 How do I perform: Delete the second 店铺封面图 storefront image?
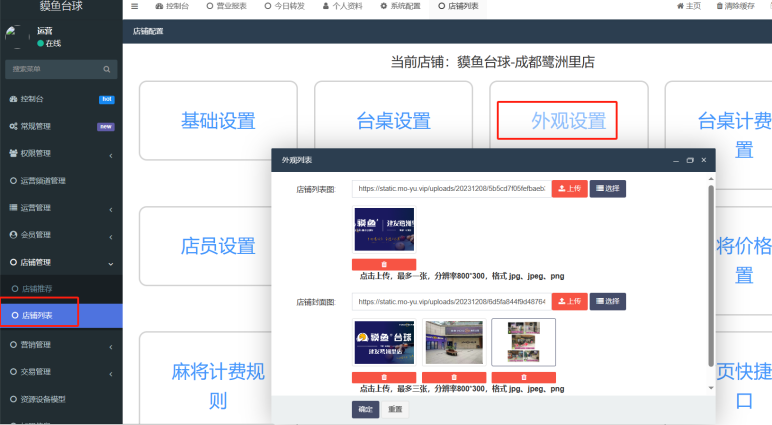coord(454,377)
